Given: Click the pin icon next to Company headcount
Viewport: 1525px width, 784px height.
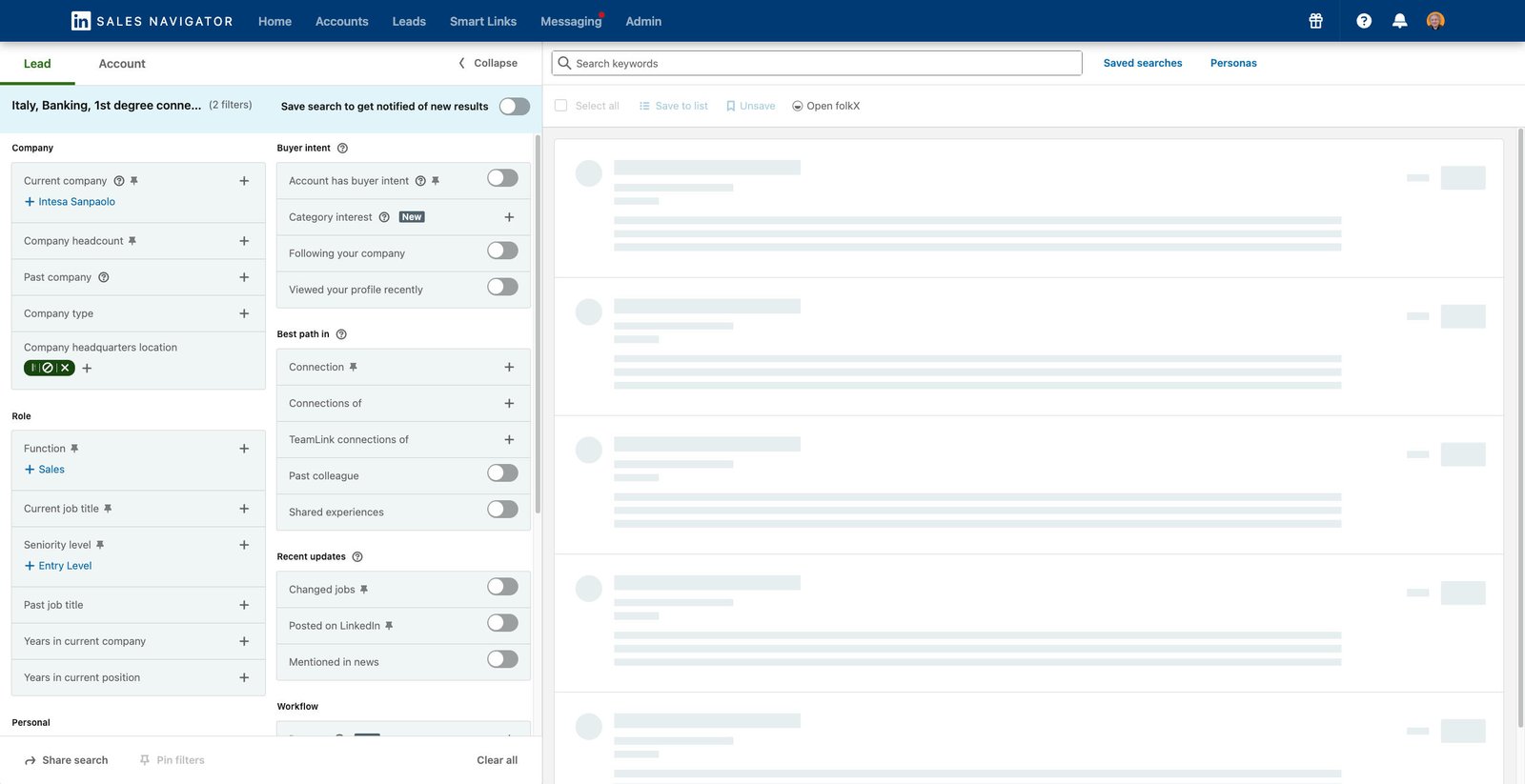Looking at the screenshot, I should (132, 241).
